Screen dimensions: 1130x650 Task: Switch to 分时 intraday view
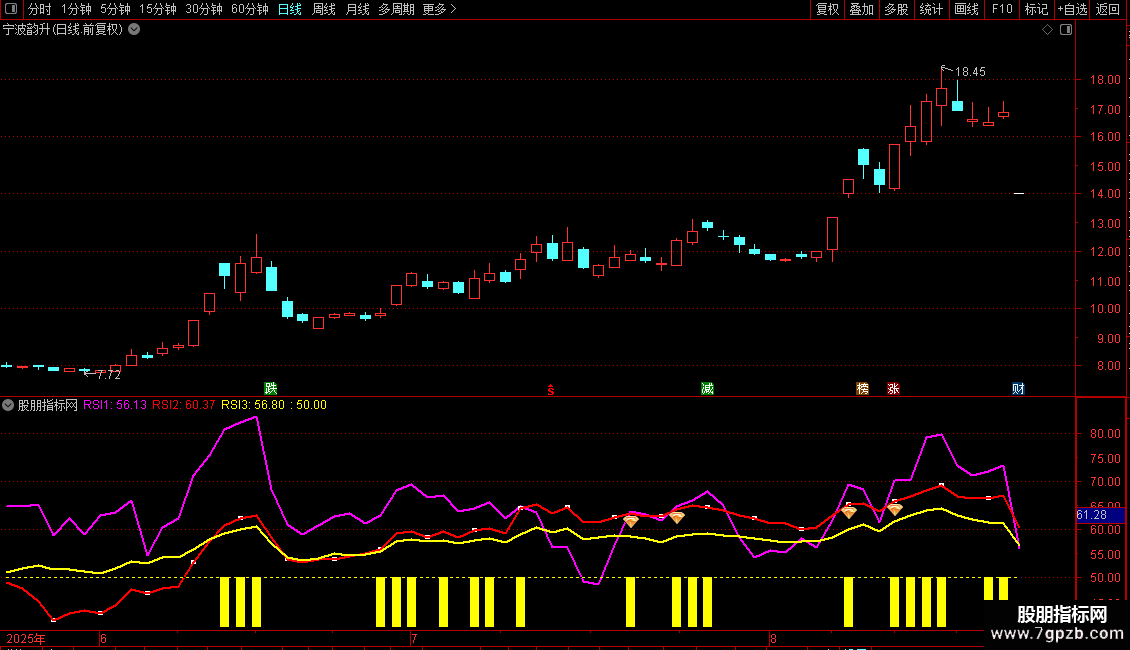click(40, 9)
